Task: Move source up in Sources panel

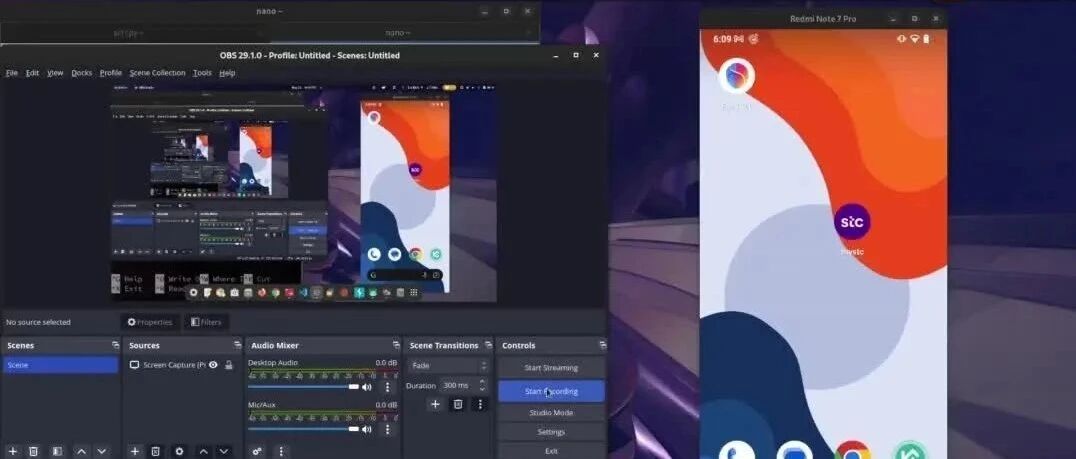Action: (x=203, y=451)
